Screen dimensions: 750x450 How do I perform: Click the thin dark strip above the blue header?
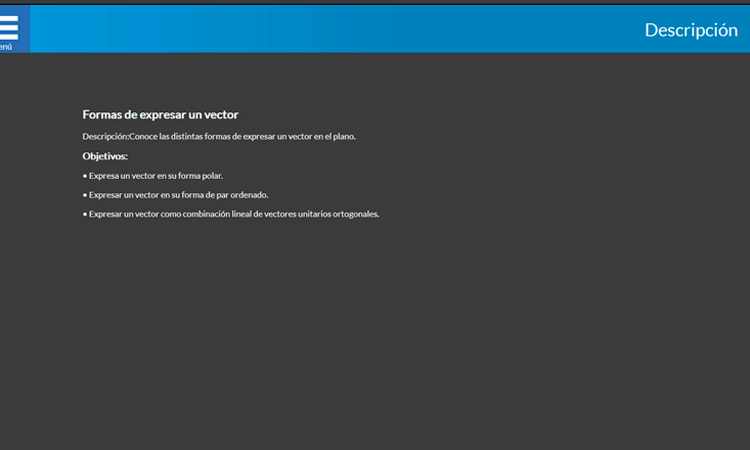[x=375, y=2]
